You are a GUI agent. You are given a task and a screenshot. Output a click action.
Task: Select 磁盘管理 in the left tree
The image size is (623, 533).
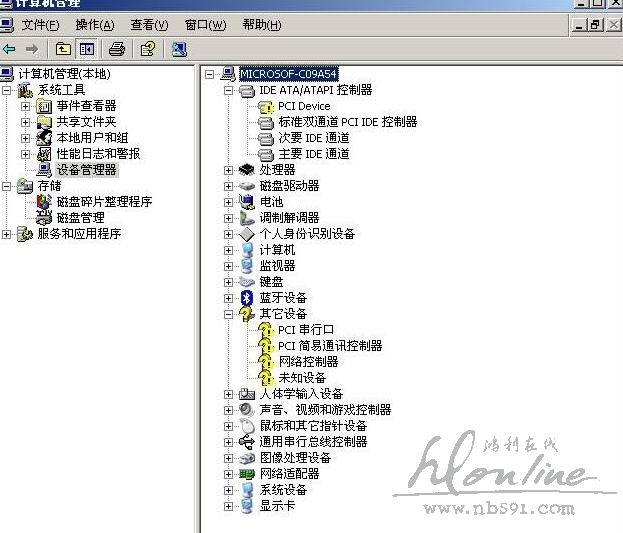[x=81, y=218]
